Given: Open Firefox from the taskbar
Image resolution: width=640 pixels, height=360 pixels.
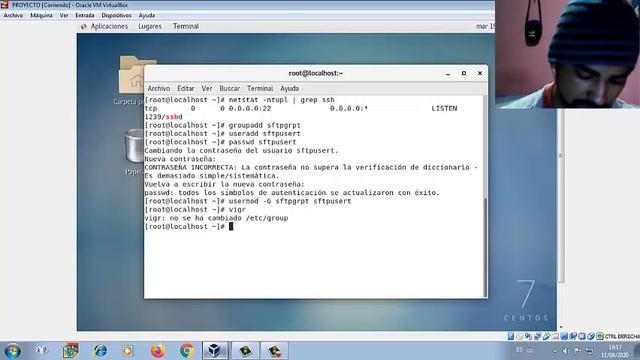Looking at the screenshot, I should [158, 351].
